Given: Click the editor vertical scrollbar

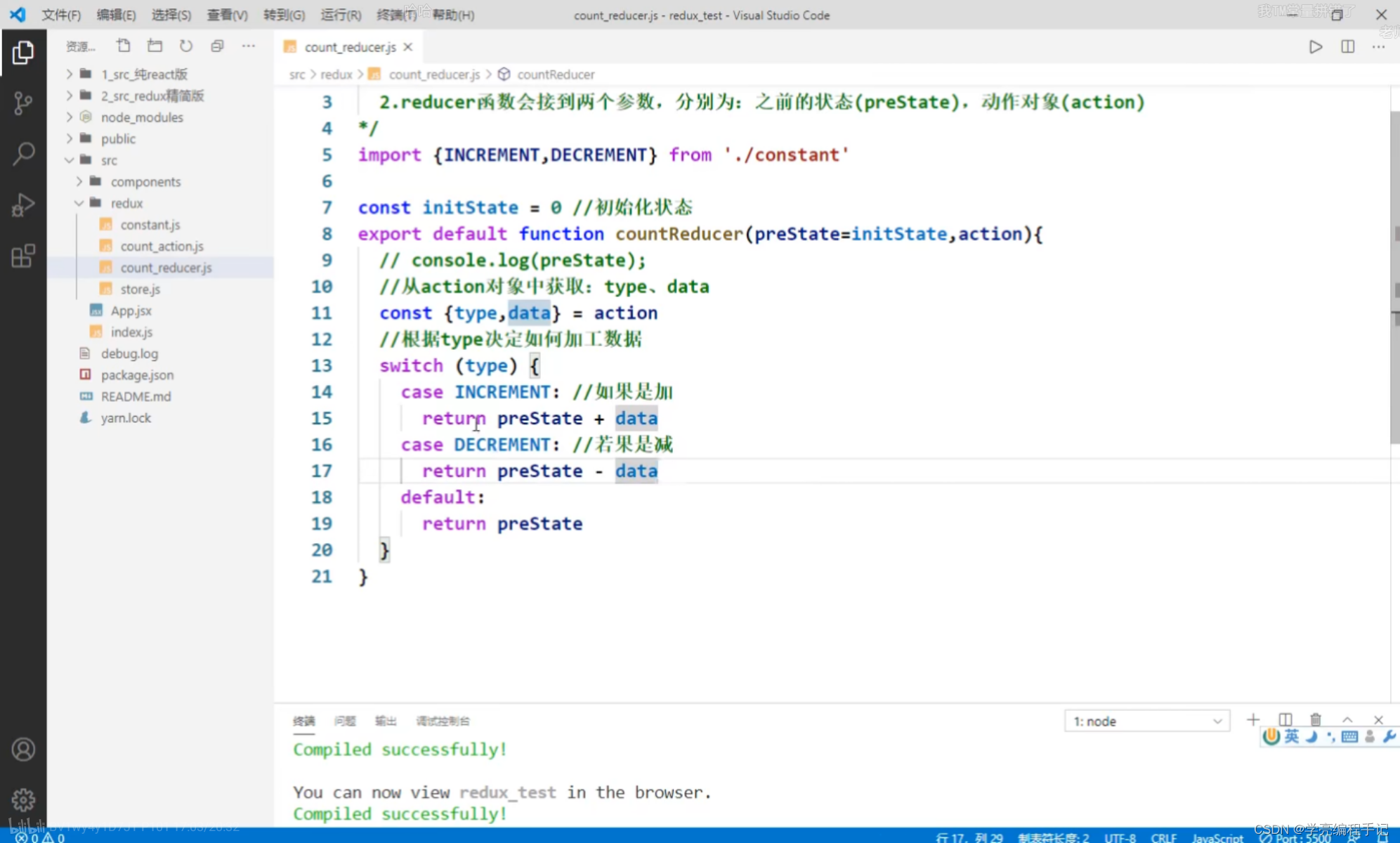Looking at the screenshot, I should click(x=1395, y=277).
